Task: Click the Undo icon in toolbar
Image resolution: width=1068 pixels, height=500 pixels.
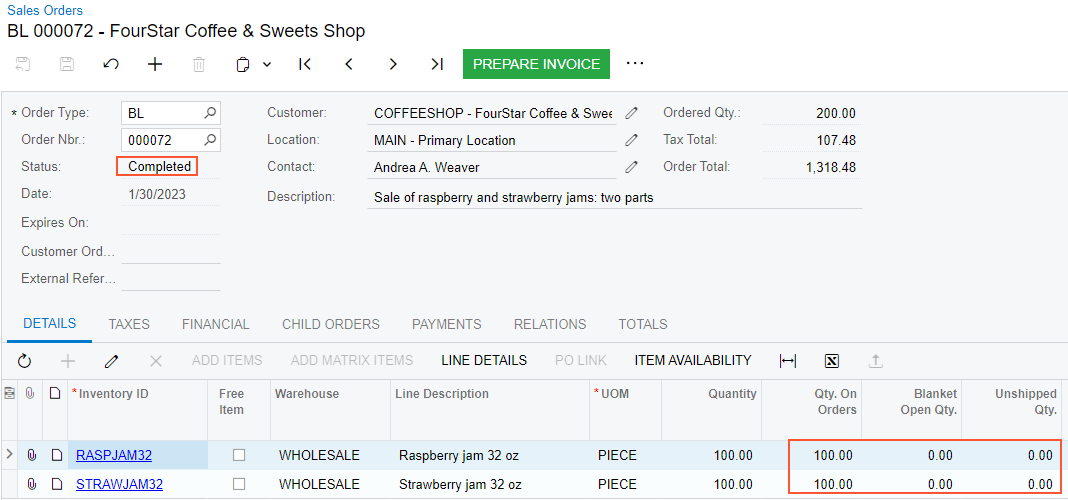Action: pos(111,64)
